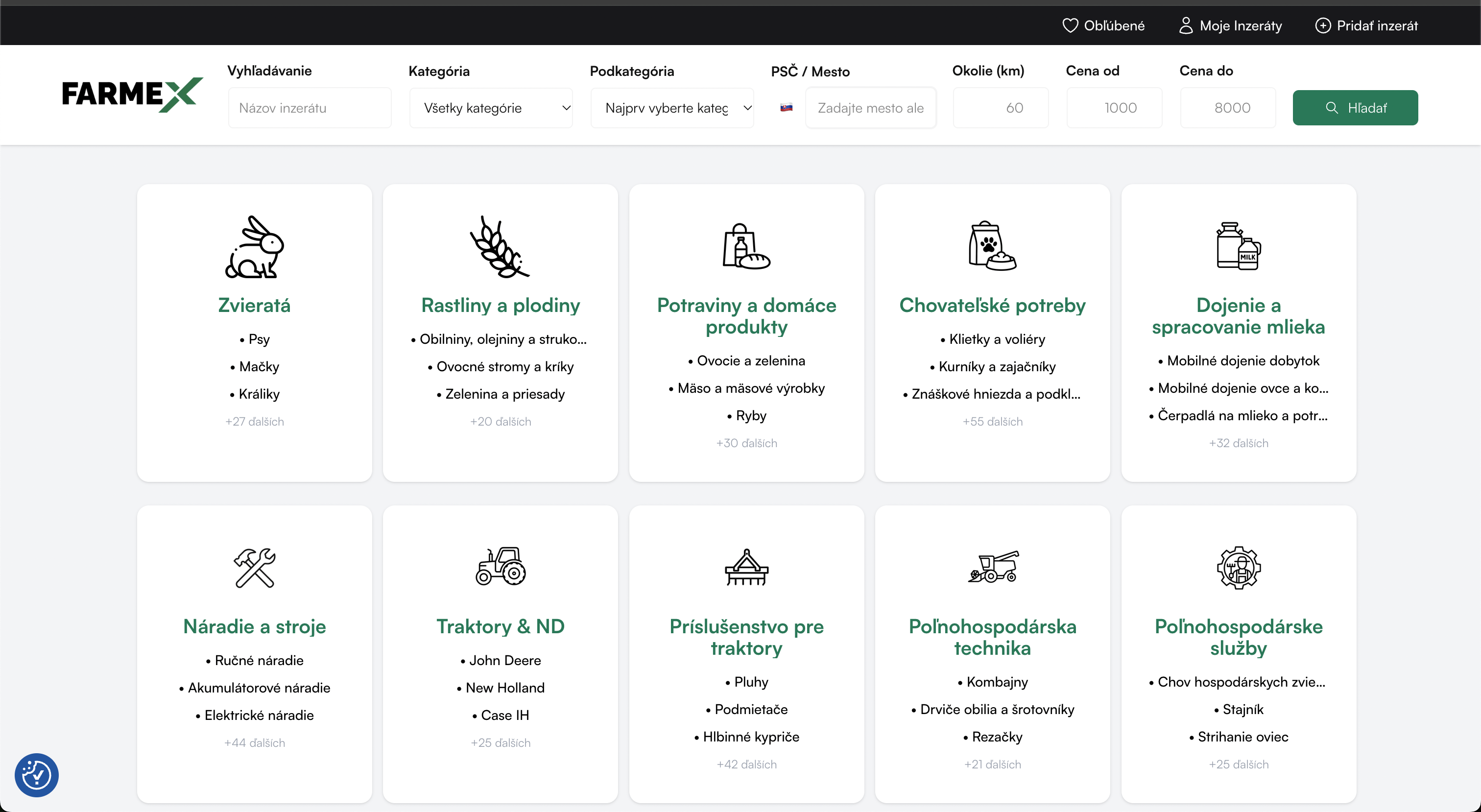Screen dimensions: 1481x812
Task: Open the cookie settings badge icon
Action: point(37,775)
